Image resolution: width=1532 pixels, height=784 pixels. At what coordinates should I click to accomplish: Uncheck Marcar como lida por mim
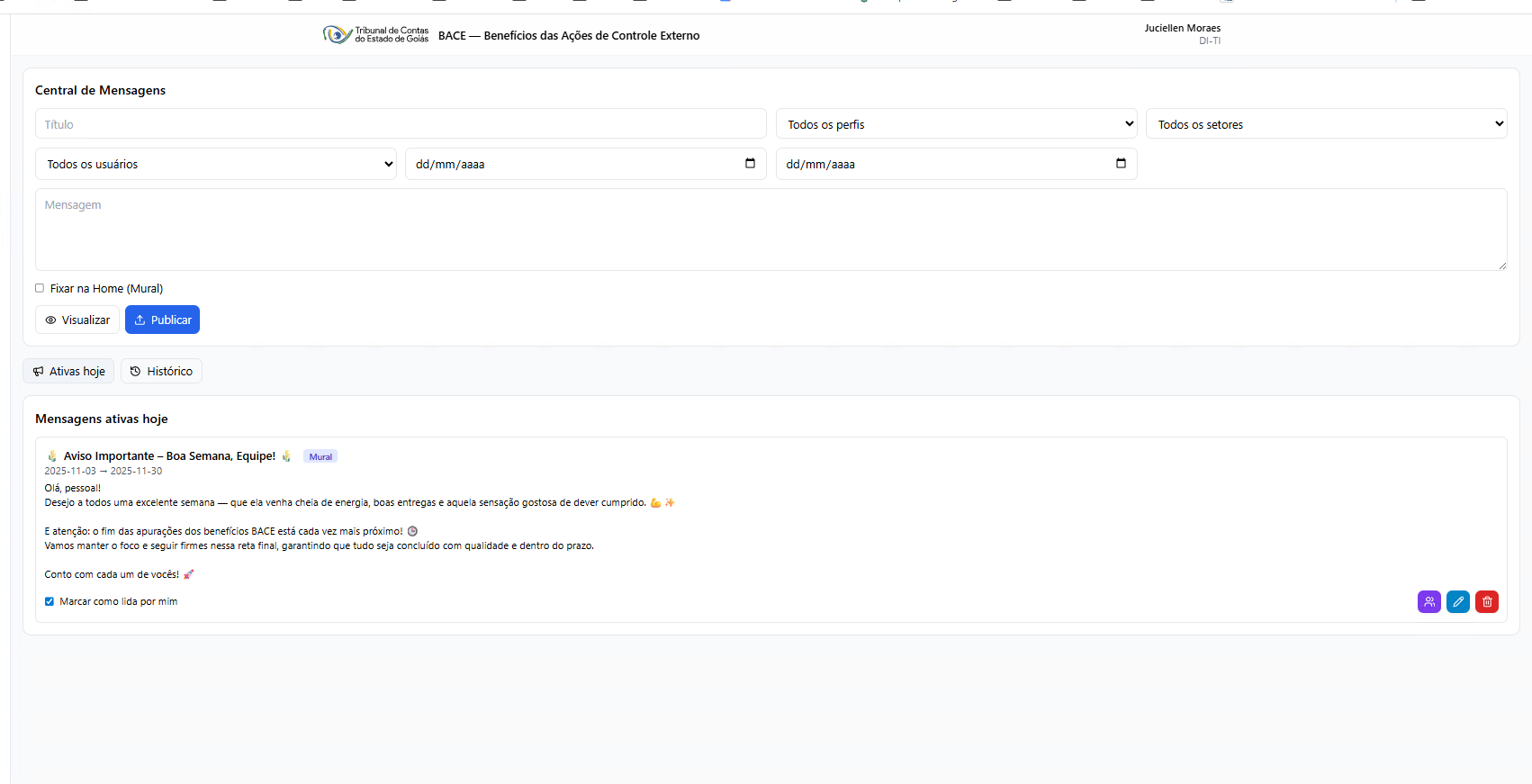click(50, 601)
